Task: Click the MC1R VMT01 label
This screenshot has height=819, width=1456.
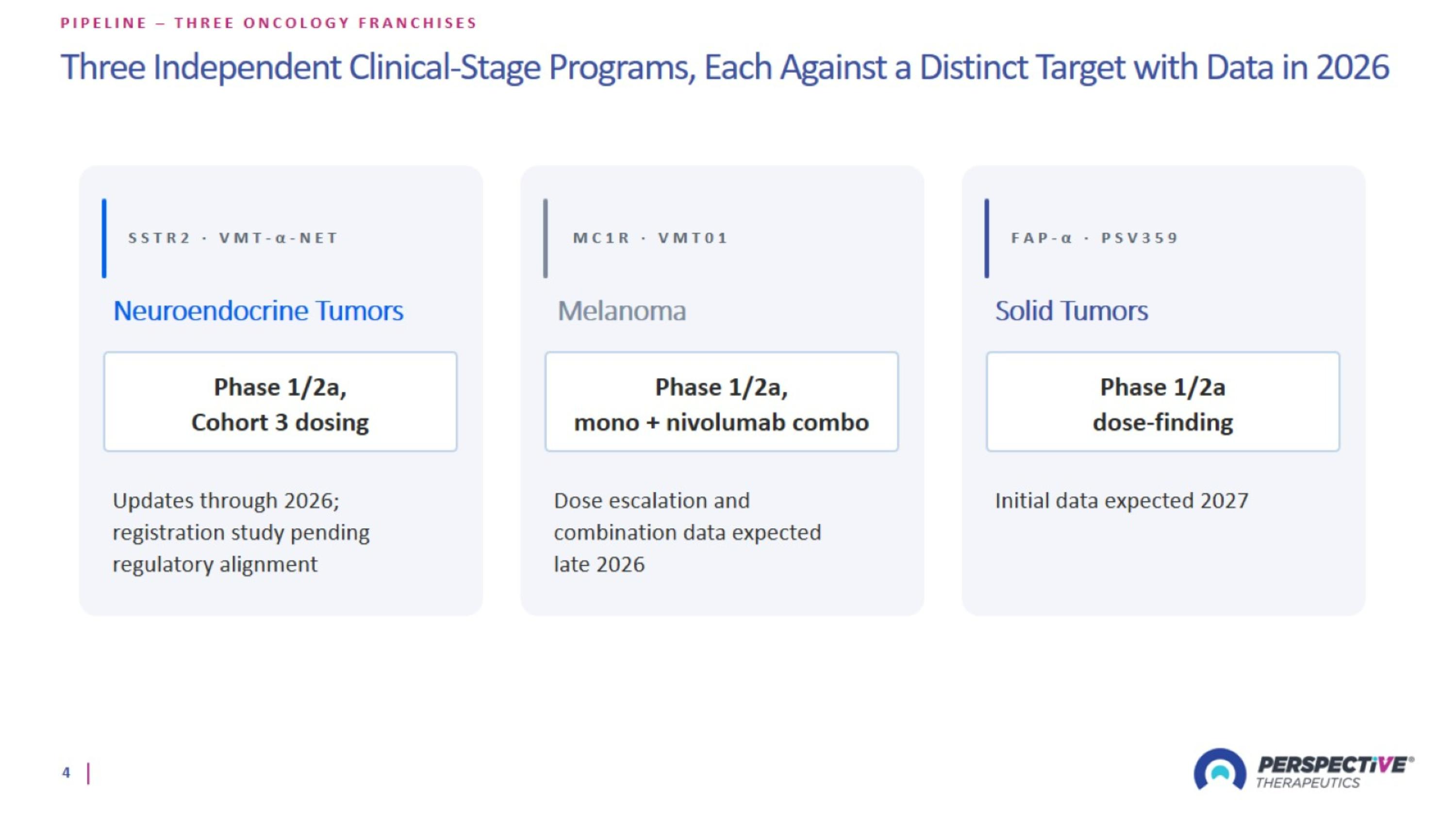Action: pyautogui.click(x=650, y=238)
